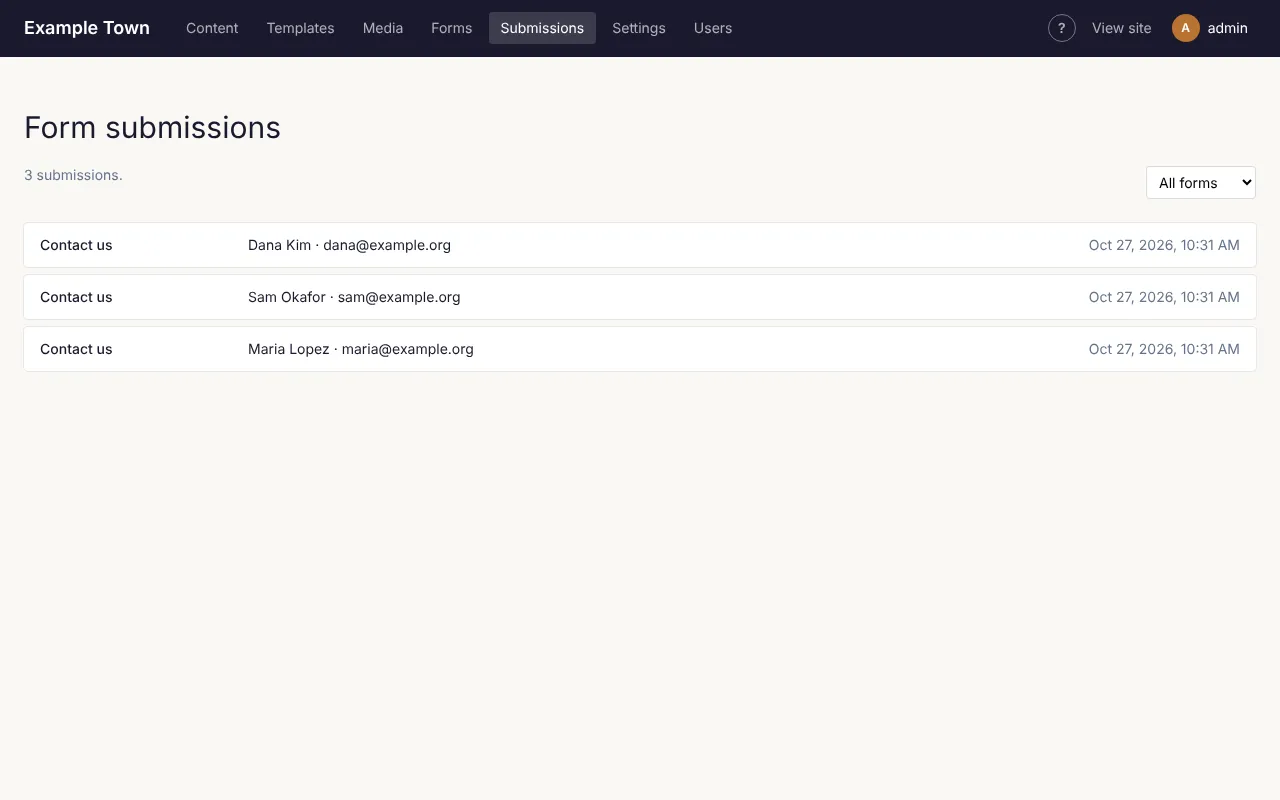Click Contact us in Maria Lopez's row
This screenshot has width=1280, height=800.
(76, 349)
